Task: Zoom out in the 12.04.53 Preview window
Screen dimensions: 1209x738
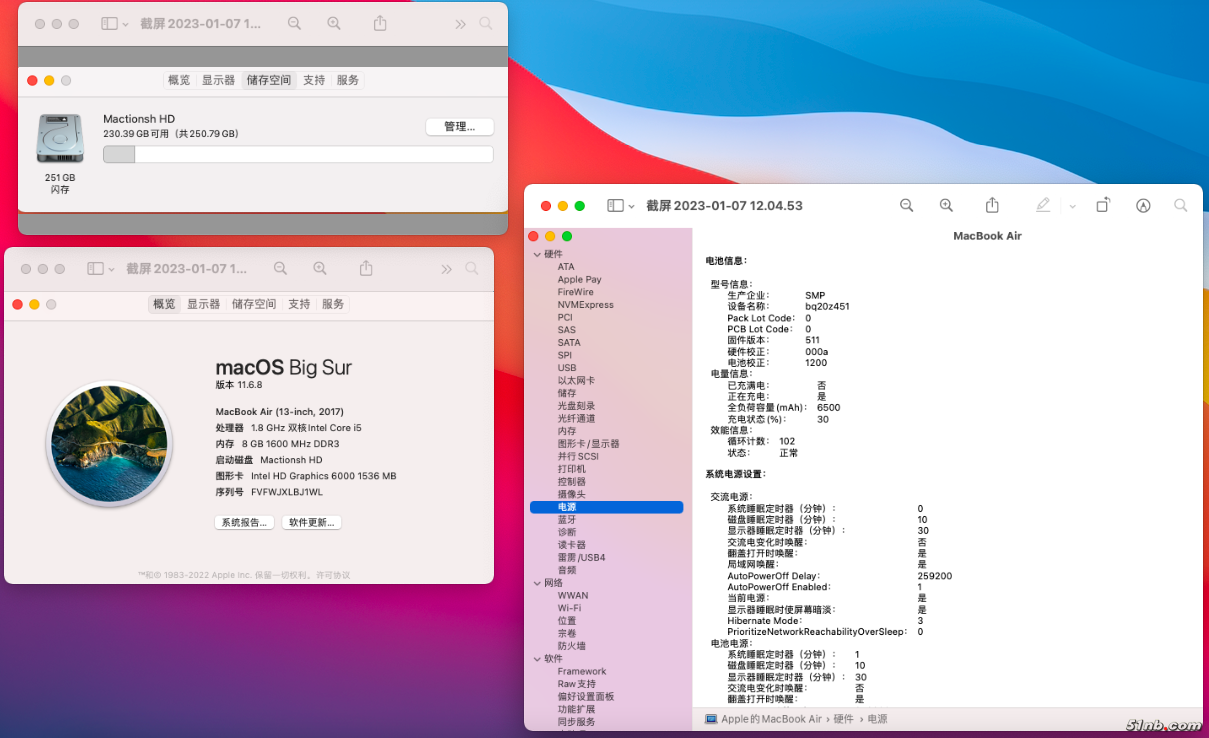Action: [907, 205]
